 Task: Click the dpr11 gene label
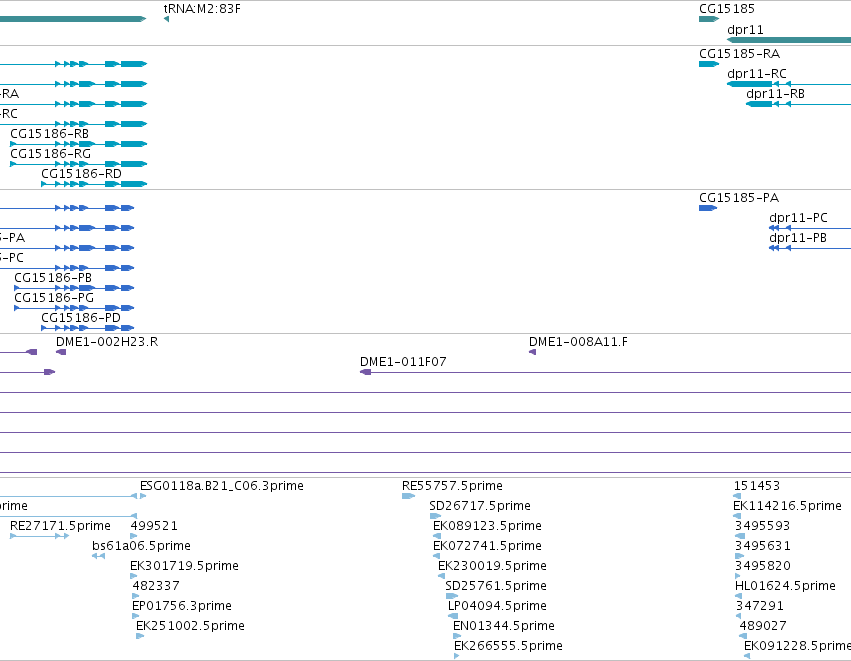[x=745, y=30]
